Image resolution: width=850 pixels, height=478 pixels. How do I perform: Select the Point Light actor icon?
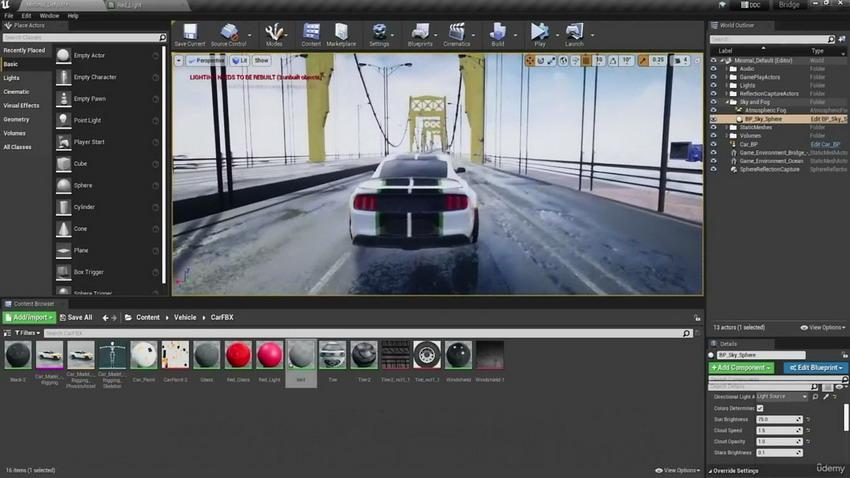(63, 120)
